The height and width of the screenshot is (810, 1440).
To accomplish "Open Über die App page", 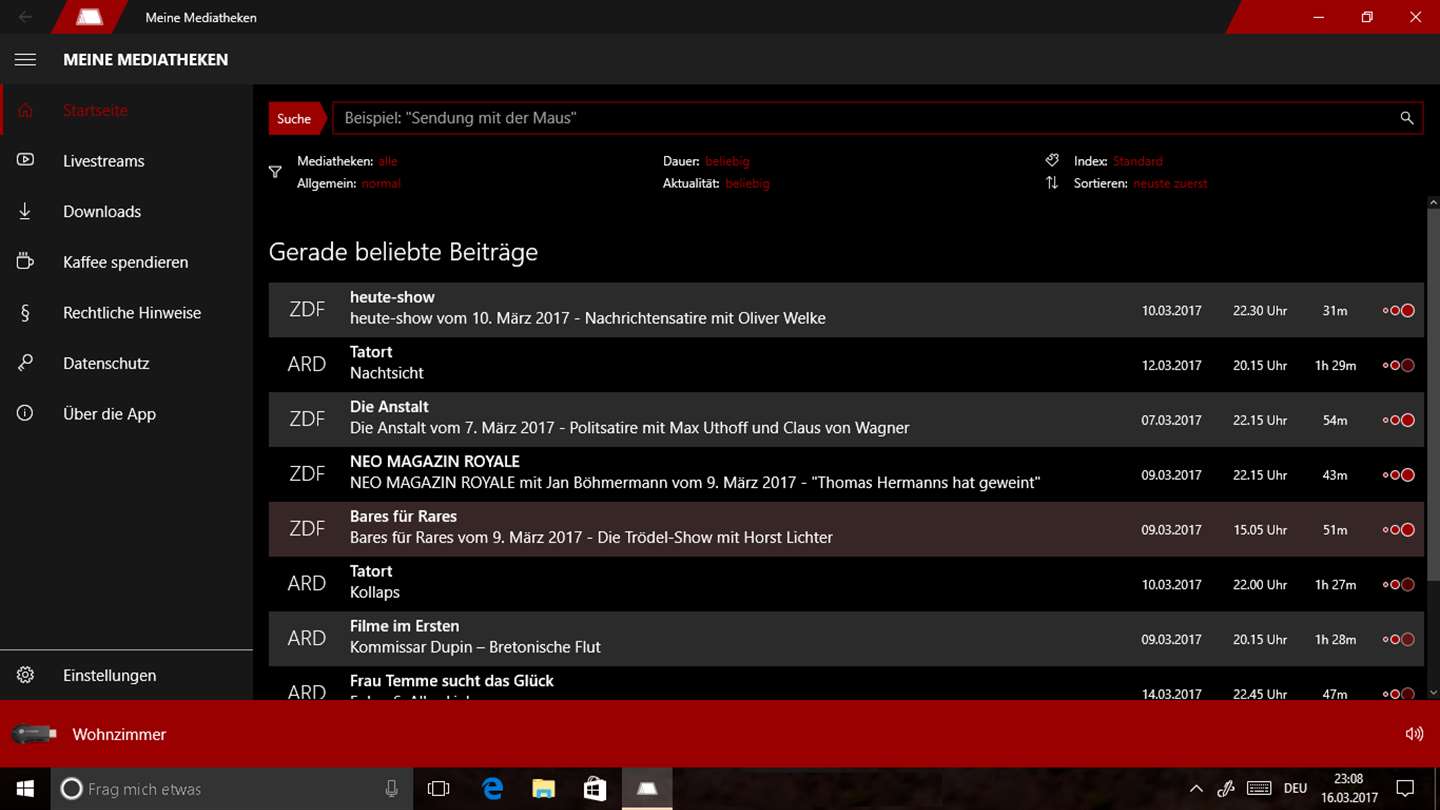I will 126,413.
